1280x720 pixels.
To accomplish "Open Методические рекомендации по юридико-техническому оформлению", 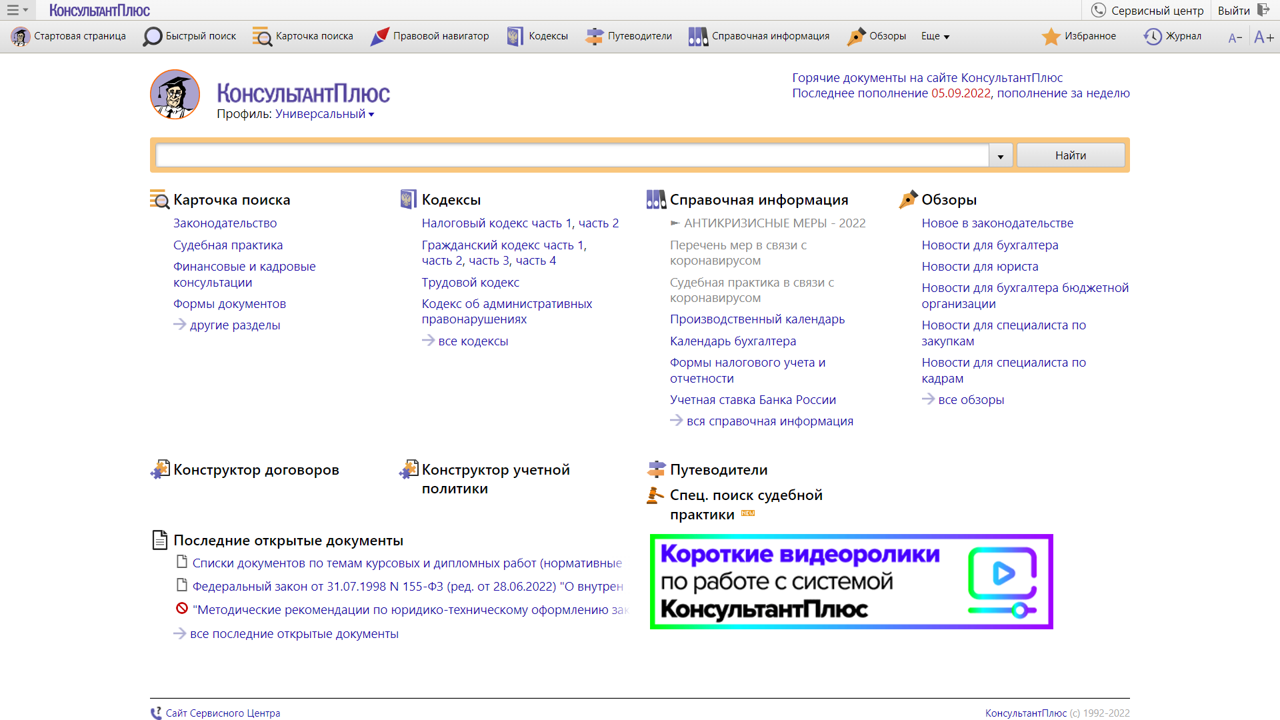I will [410, 609].
